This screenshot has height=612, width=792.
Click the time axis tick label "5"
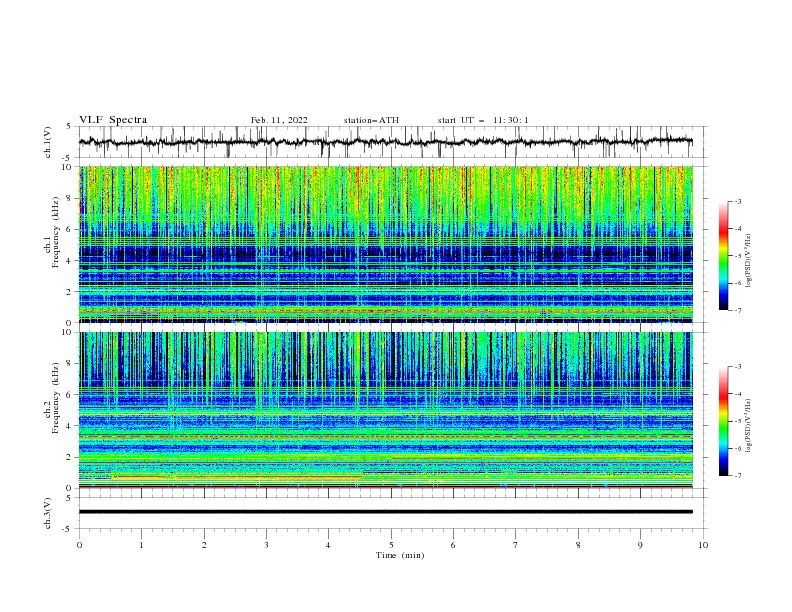pos(391,545)
